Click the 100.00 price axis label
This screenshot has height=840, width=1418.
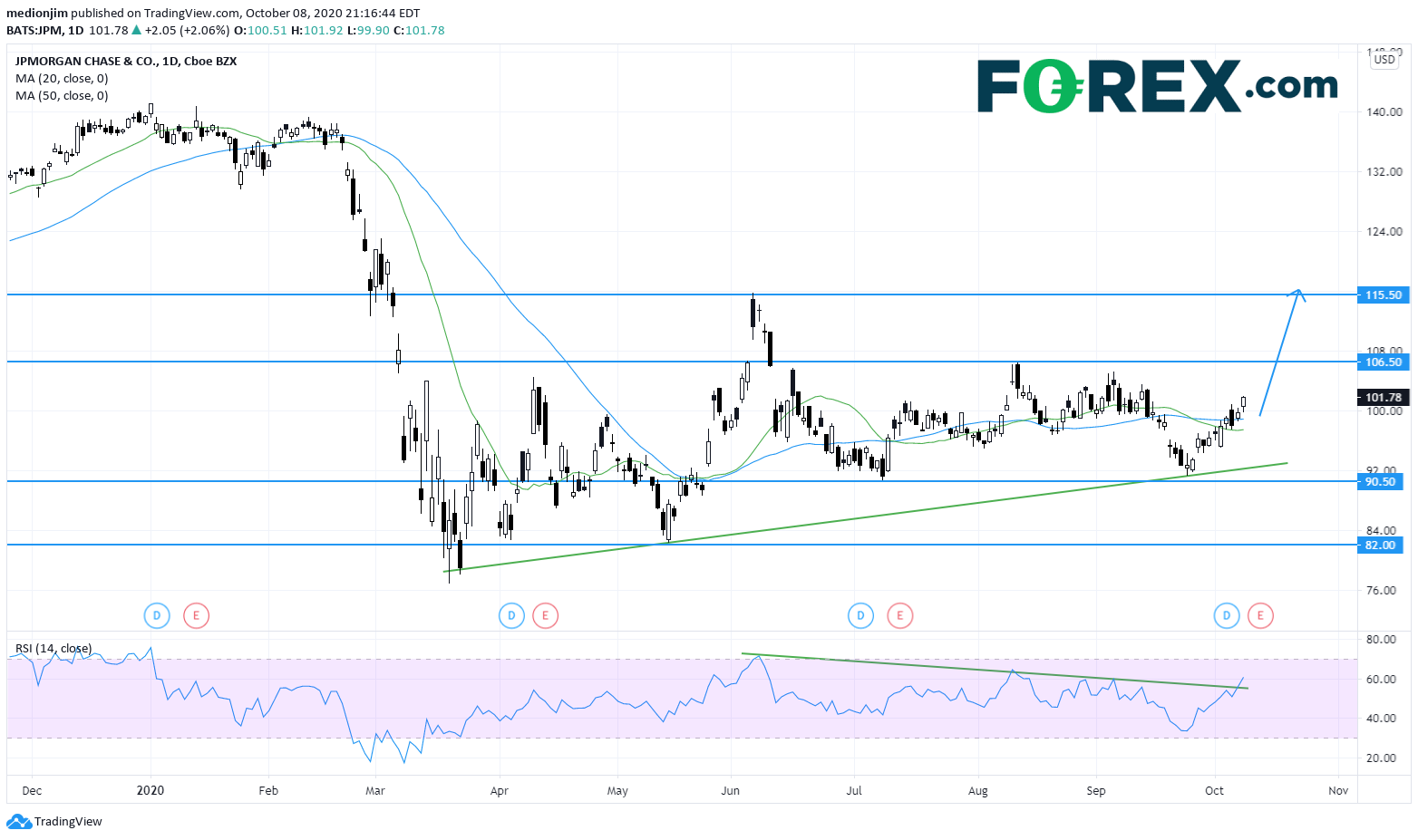(x=1384, y=411)
